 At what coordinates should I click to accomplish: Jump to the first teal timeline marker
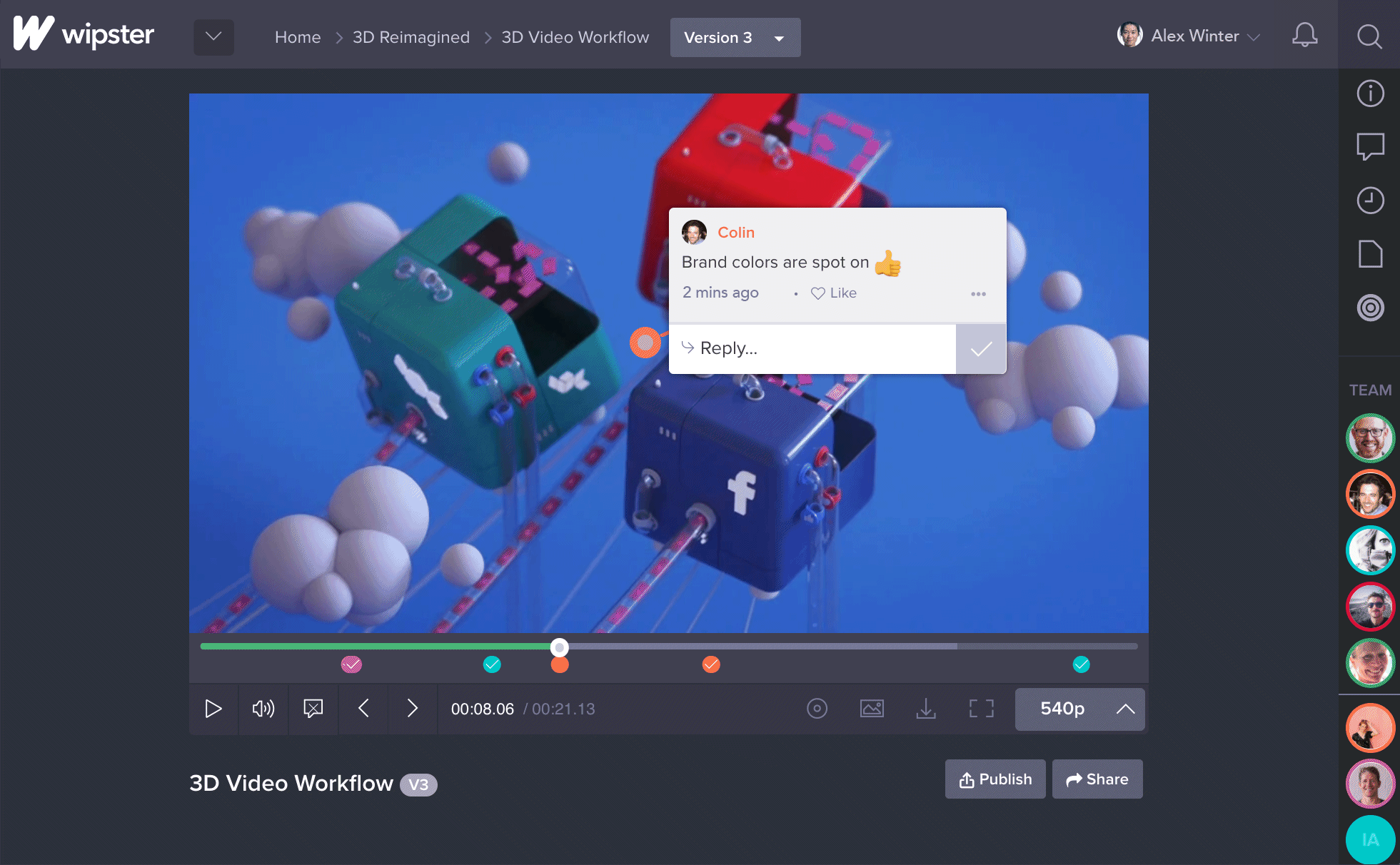(492, 664)
